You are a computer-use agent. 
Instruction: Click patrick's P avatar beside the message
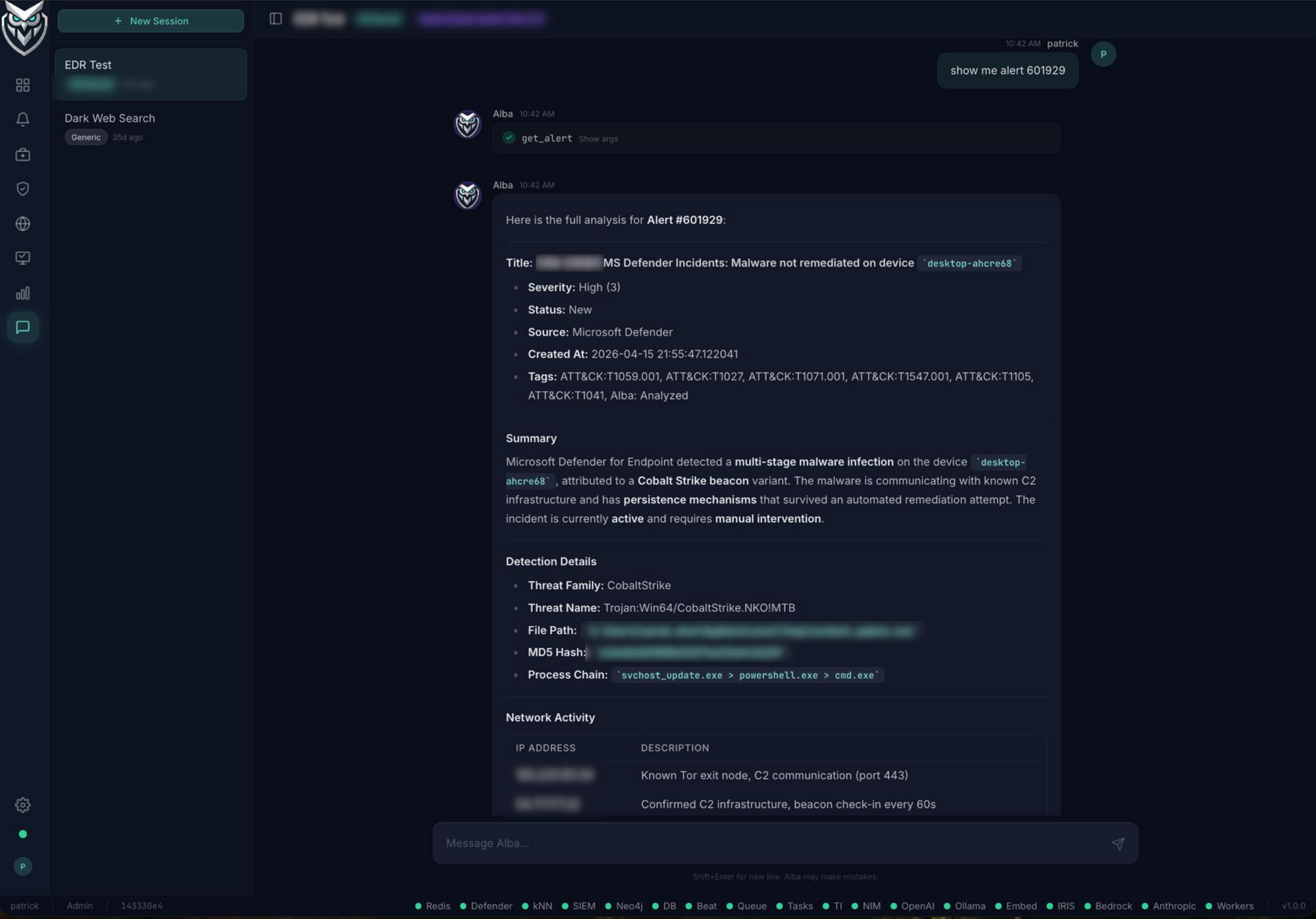tap(1103, 54)
